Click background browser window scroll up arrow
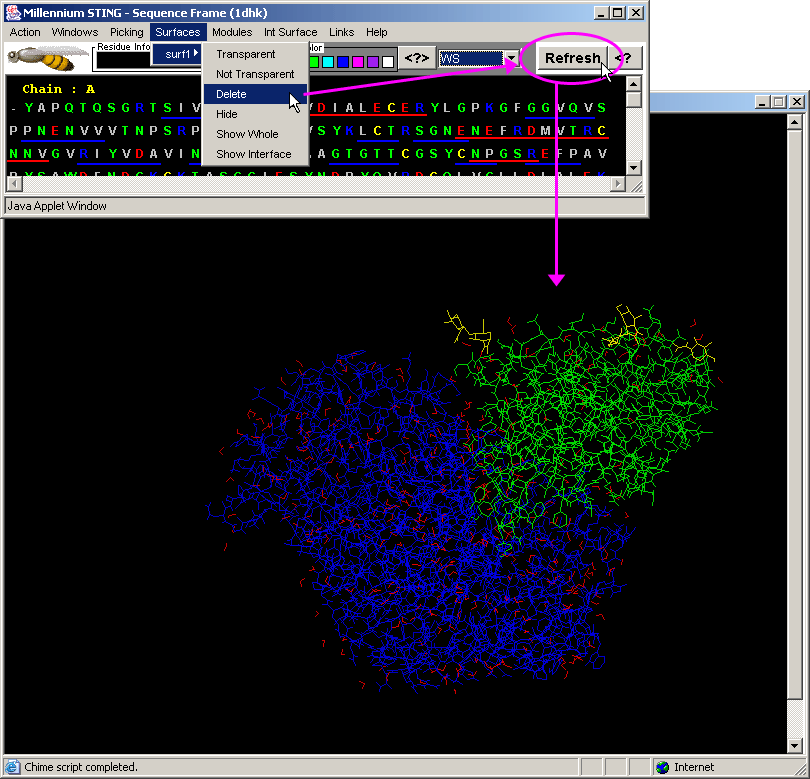The width and height of the screenshot is (810, 779). tap(795, 122)
